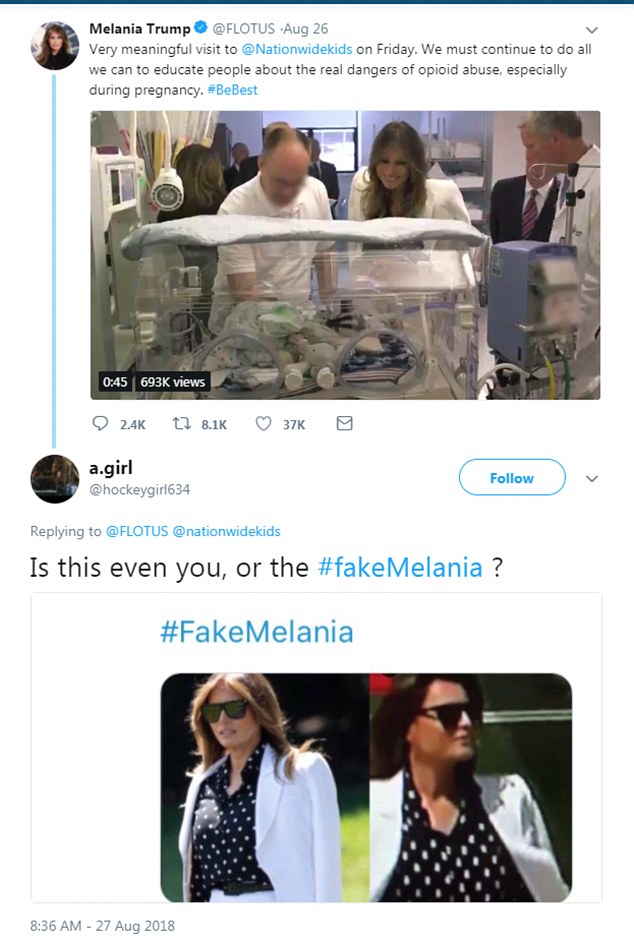Open chevron menu beside Follow button
Image resolution: width=634 pixels, height=943 pixels.
pos(591,479)
